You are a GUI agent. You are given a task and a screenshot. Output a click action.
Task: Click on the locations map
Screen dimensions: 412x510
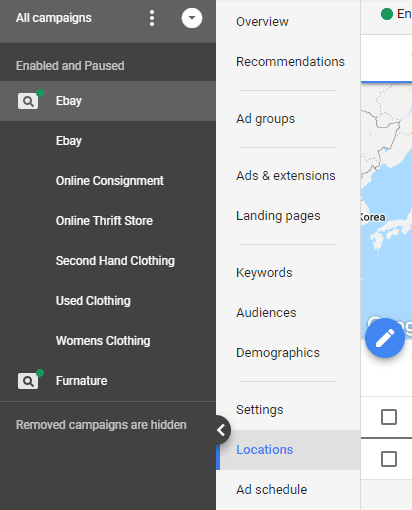[386, 200]
